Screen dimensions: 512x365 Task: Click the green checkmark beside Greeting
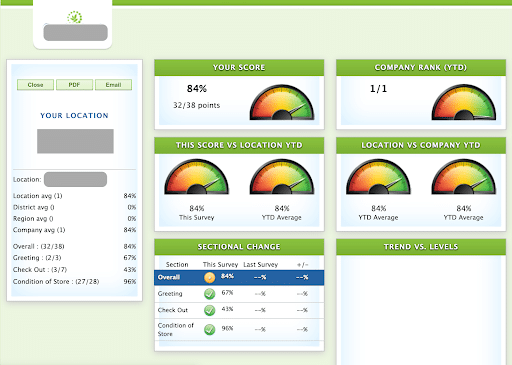tap(210, 294)
